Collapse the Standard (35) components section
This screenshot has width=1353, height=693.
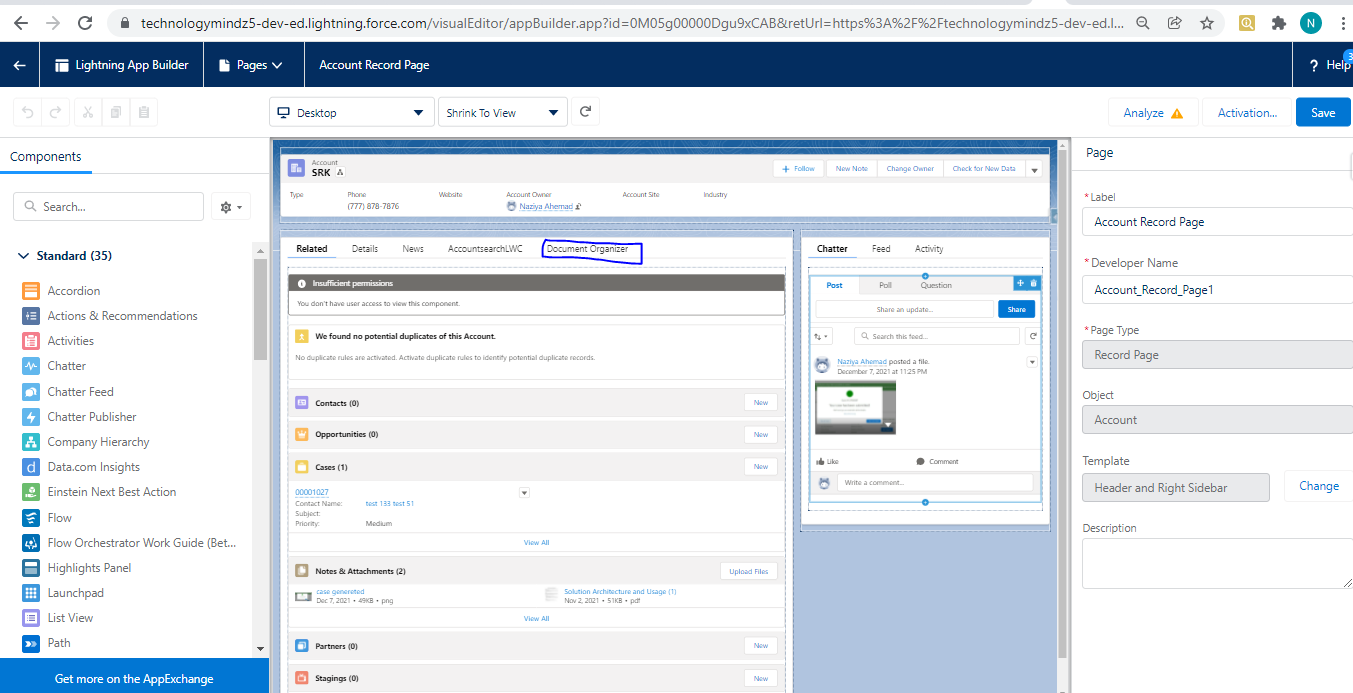click(x=24, y=256)
